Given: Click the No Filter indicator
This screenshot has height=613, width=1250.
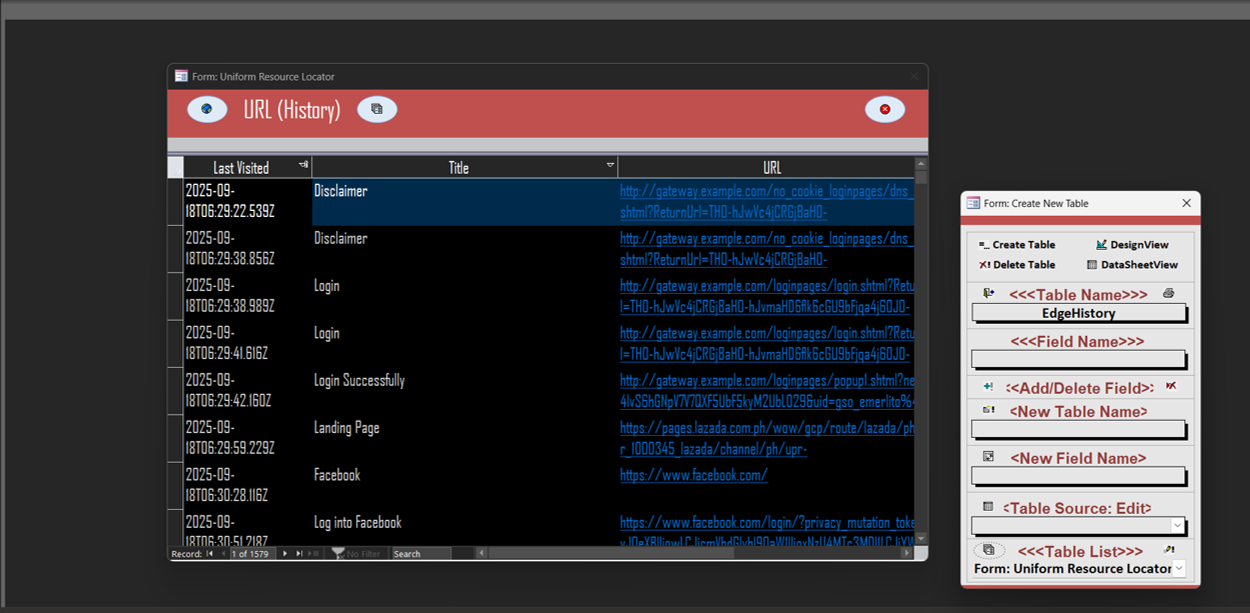Looking at the screenshot, I should [356, 553].
